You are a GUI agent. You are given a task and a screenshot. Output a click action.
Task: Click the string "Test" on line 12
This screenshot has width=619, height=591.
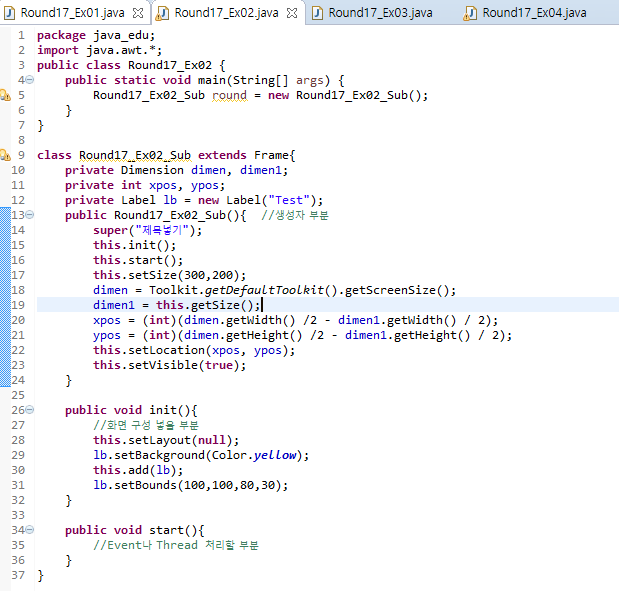click(x=289, y=201)
